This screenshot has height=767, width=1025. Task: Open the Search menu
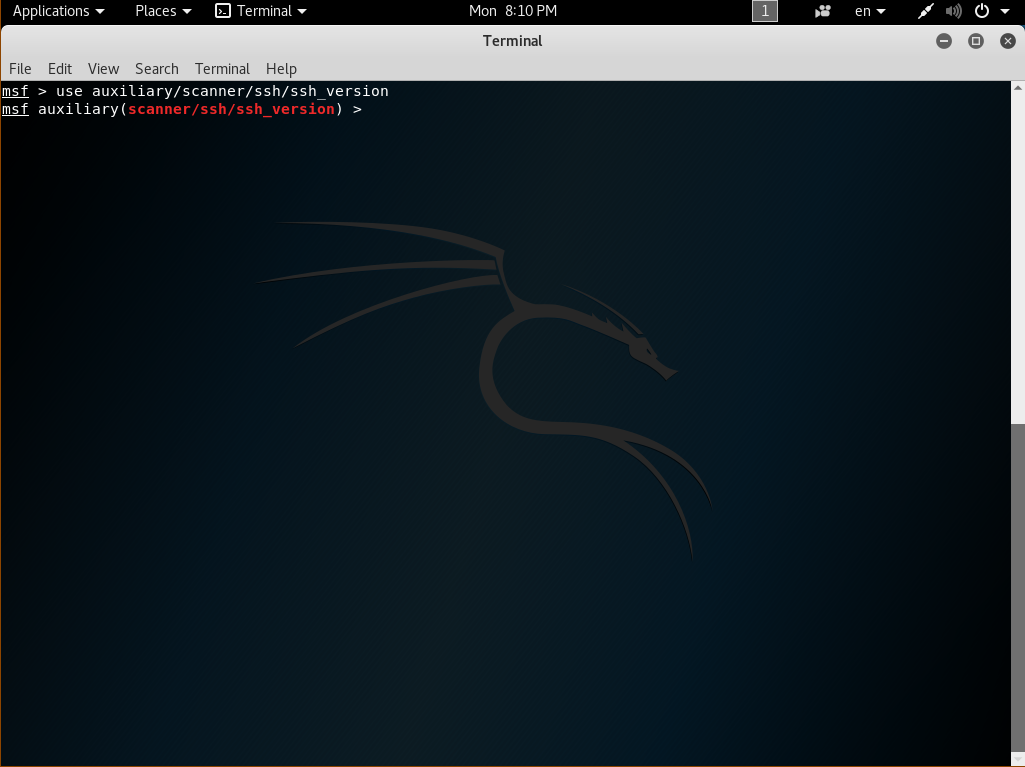pos(157,68)
